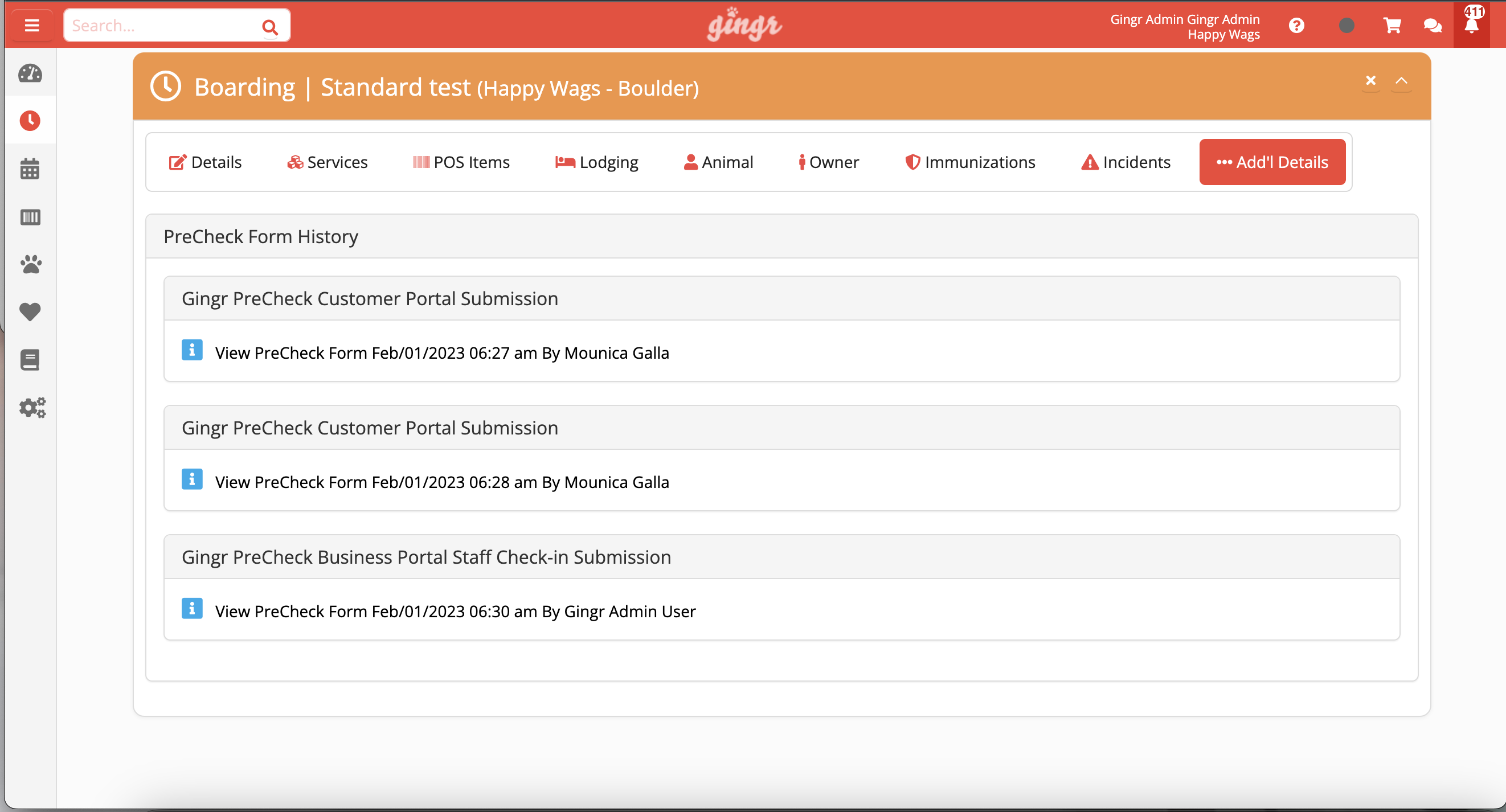Click the search magnifier icon
This screenshot has height=812, width=1506.
point(269,26)
